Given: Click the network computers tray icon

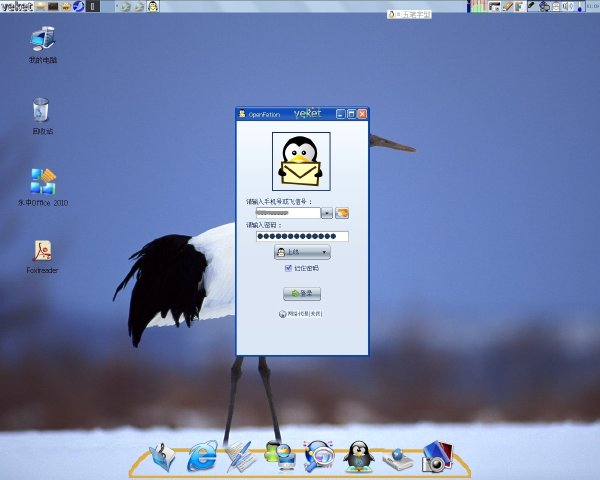Looking at the screenshot, I should pos(544,7).
